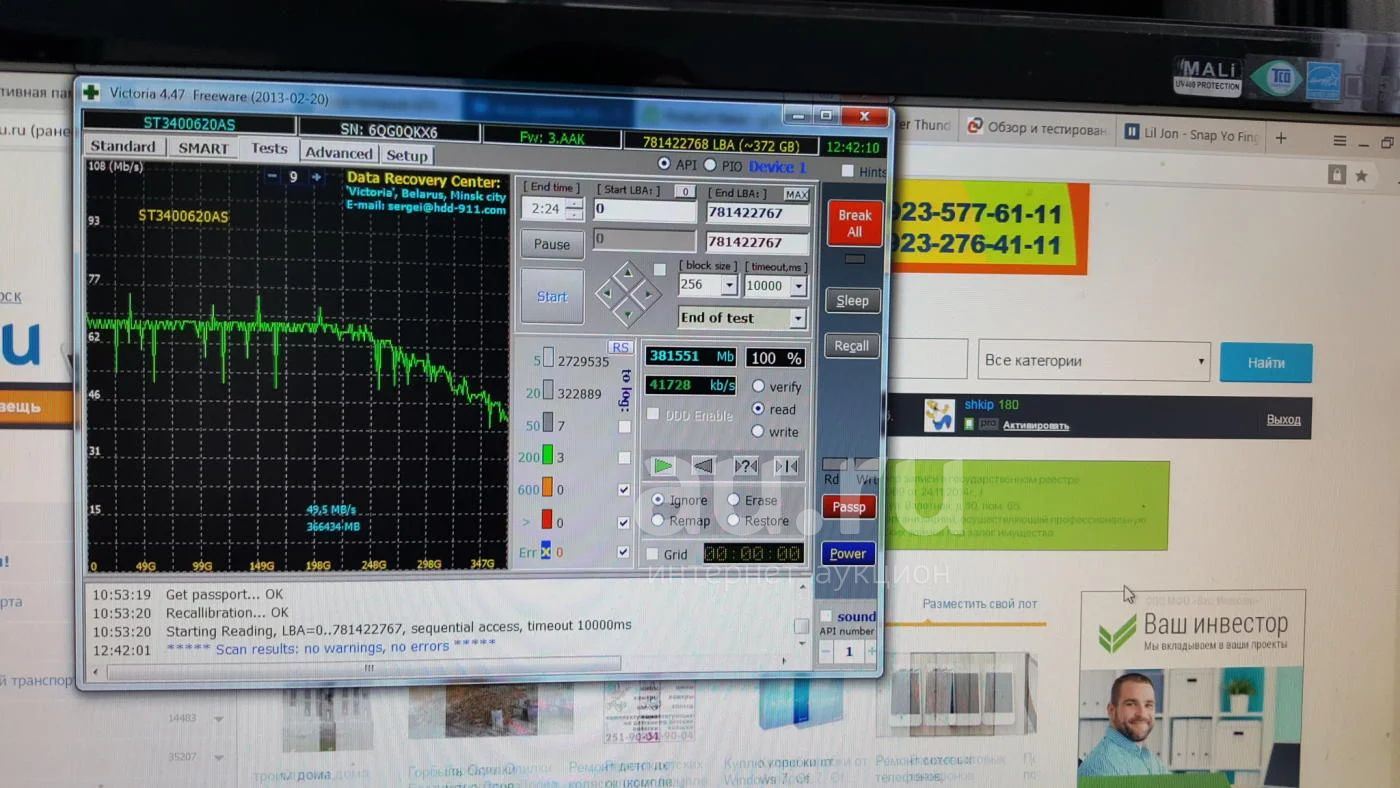Bookmark the page with the star icon
Screen dimensions: 1400x788
pyautogui.click(x=1361, y=176)
